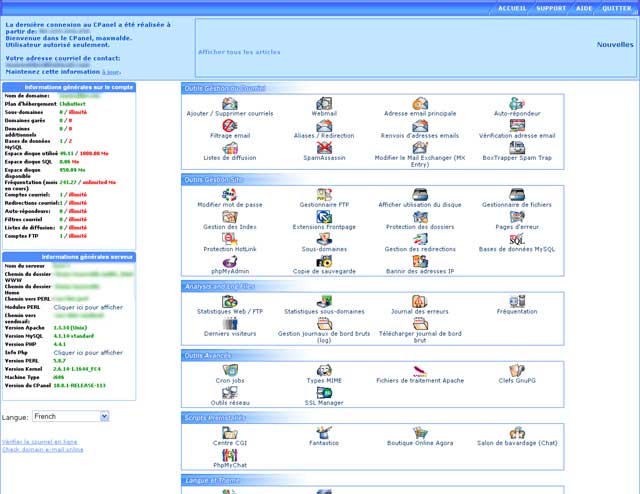
Task: Open the Outils réseau icon
Action: [230, 392]
